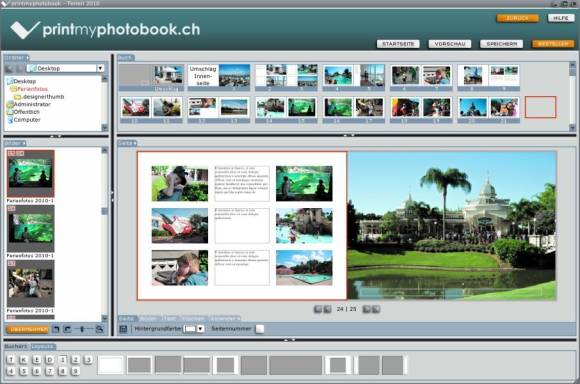Open the Desktop folder location dropdown
This screenshot has width=580, height=384.
pyautogui.click(x=100, y=68)
